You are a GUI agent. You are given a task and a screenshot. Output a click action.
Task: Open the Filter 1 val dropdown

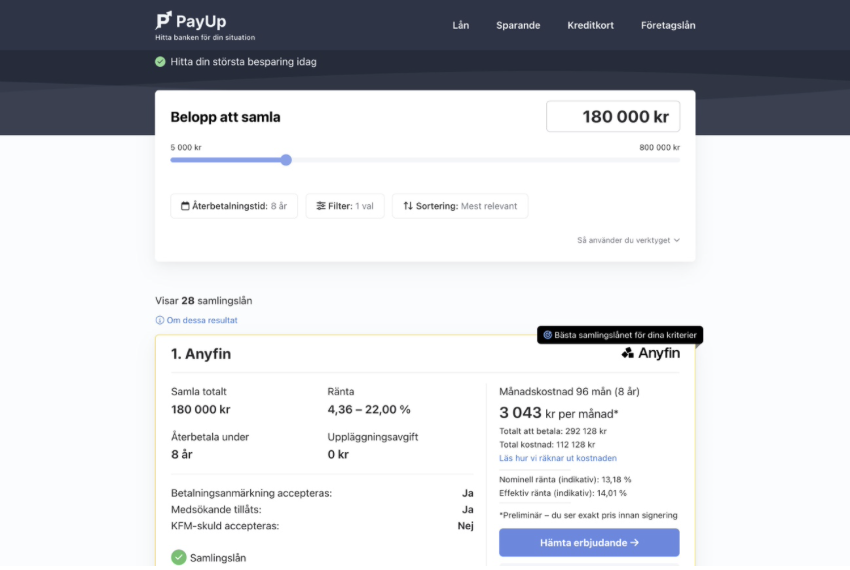[345, 206]
